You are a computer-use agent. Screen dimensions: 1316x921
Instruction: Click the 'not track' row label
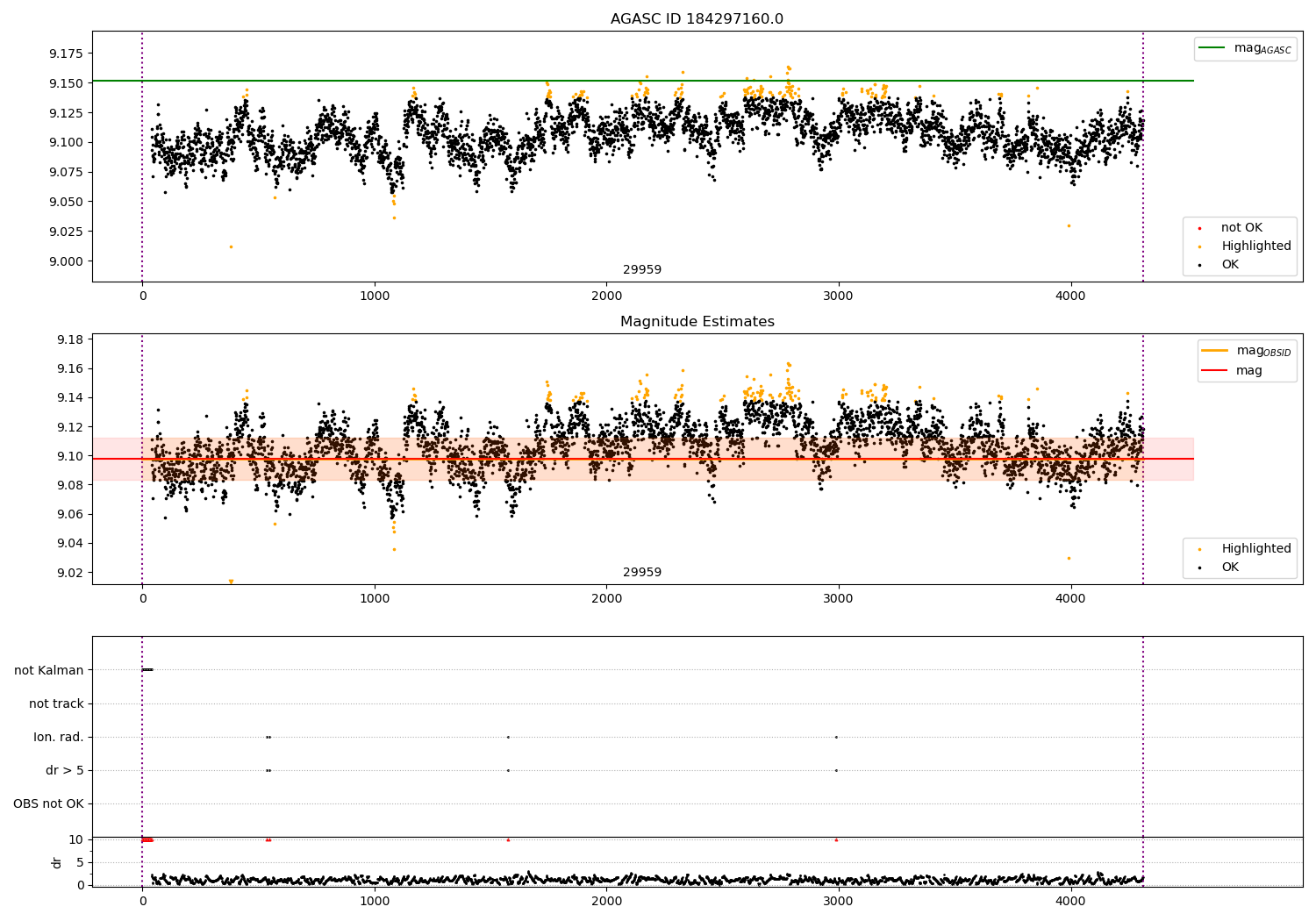[56, 703]
